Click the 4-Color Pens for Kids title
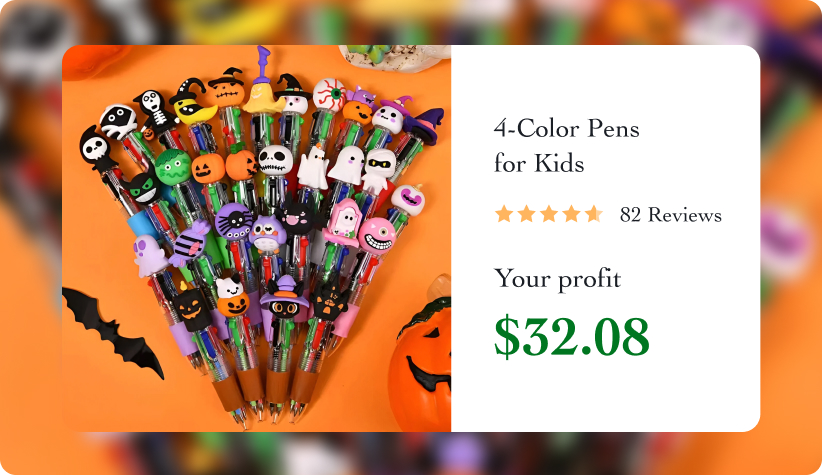Image resolution: width=822 pixels, height=475 pixels. tap(567, 146)
